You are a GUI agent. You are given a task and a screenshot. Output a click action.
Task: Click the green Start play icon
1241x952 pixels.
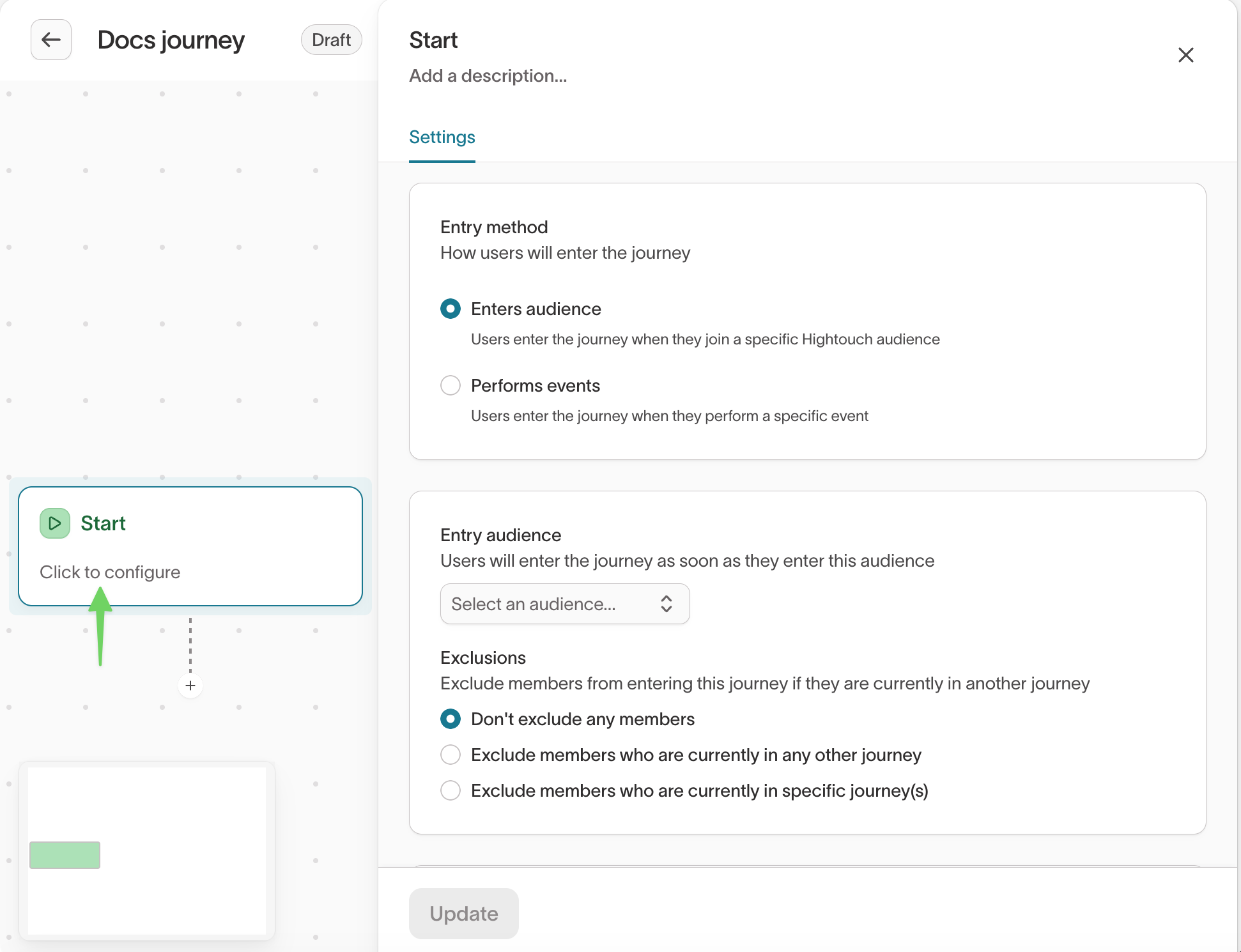(x=55, y=523)
